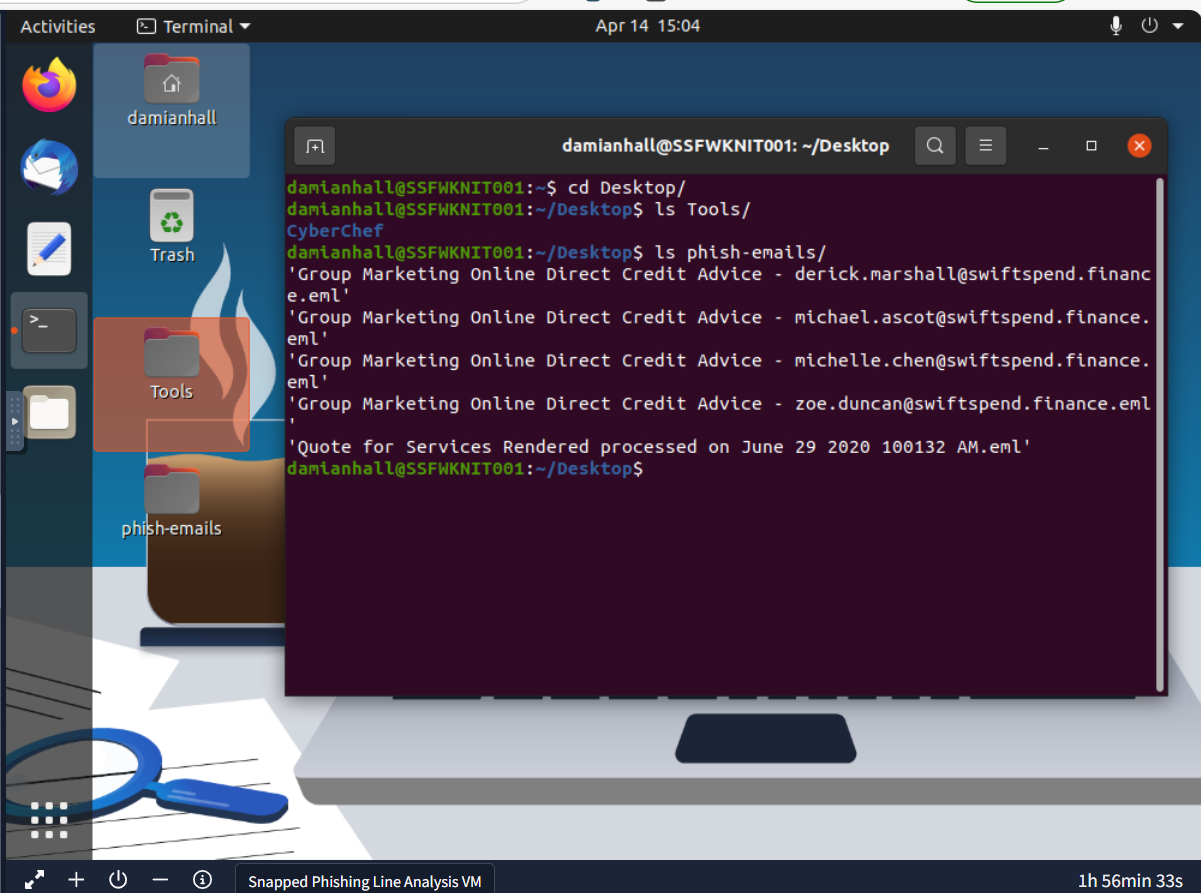Click the terminal vertical scrollbar
1201x893 pixels.
1160,434
